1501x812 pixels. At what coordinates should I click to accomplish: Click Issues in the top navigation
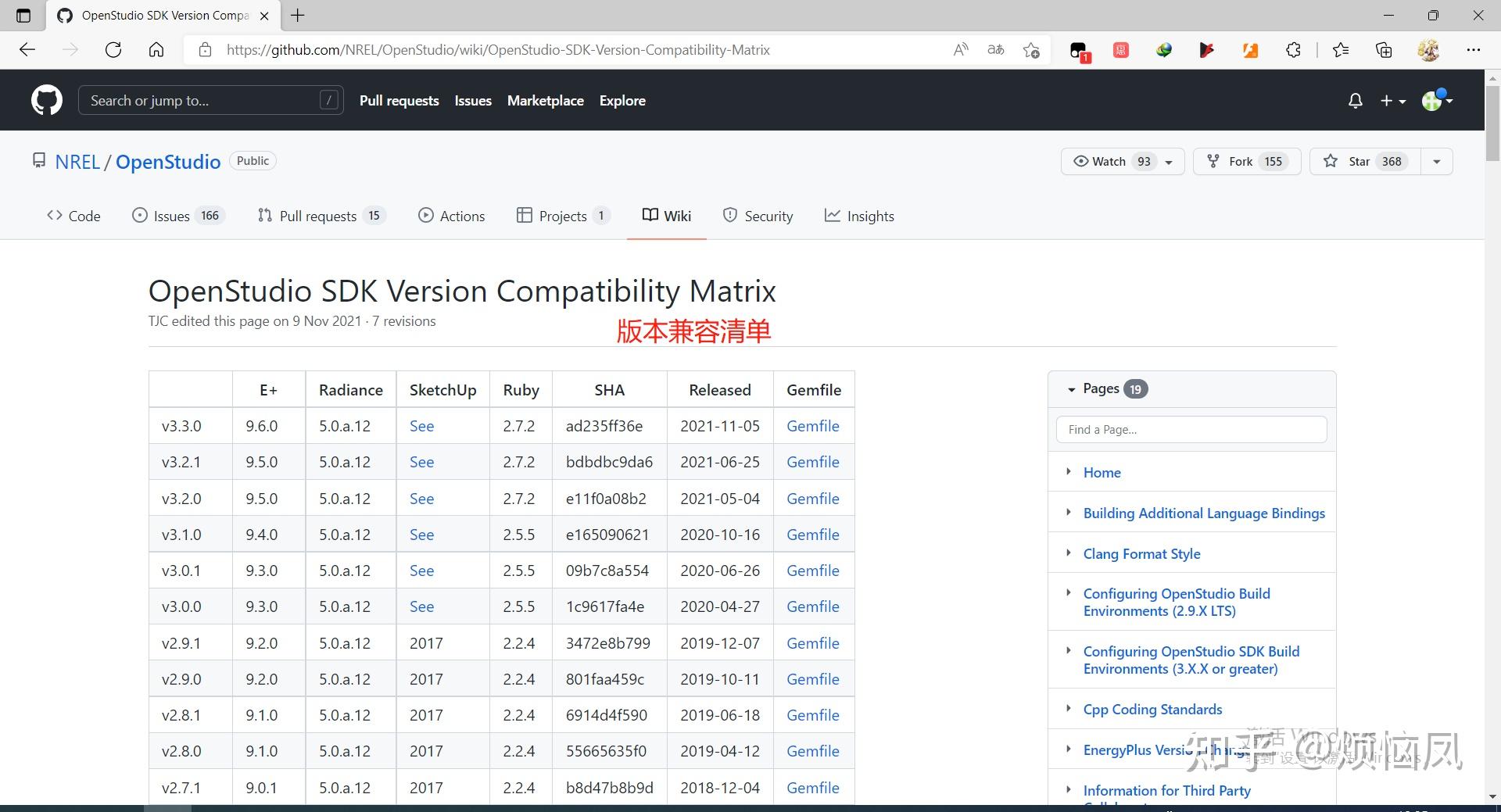473,100
